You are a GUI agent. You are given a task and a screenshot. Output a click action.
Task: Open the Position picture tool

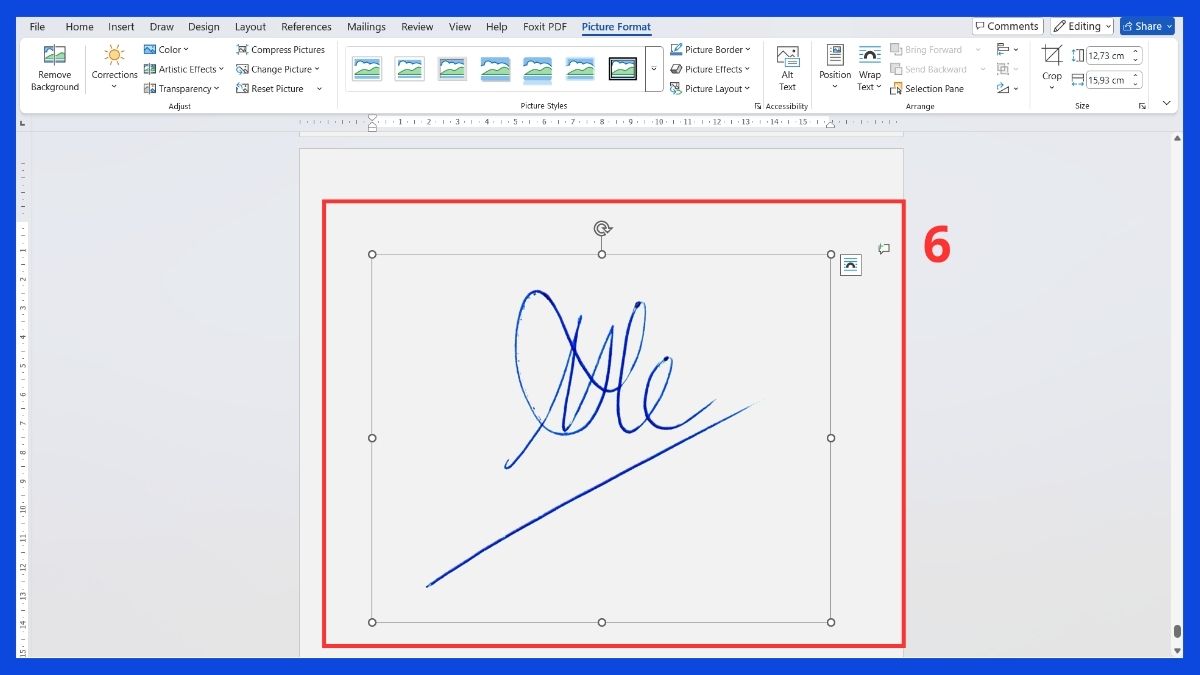[835, 58]
